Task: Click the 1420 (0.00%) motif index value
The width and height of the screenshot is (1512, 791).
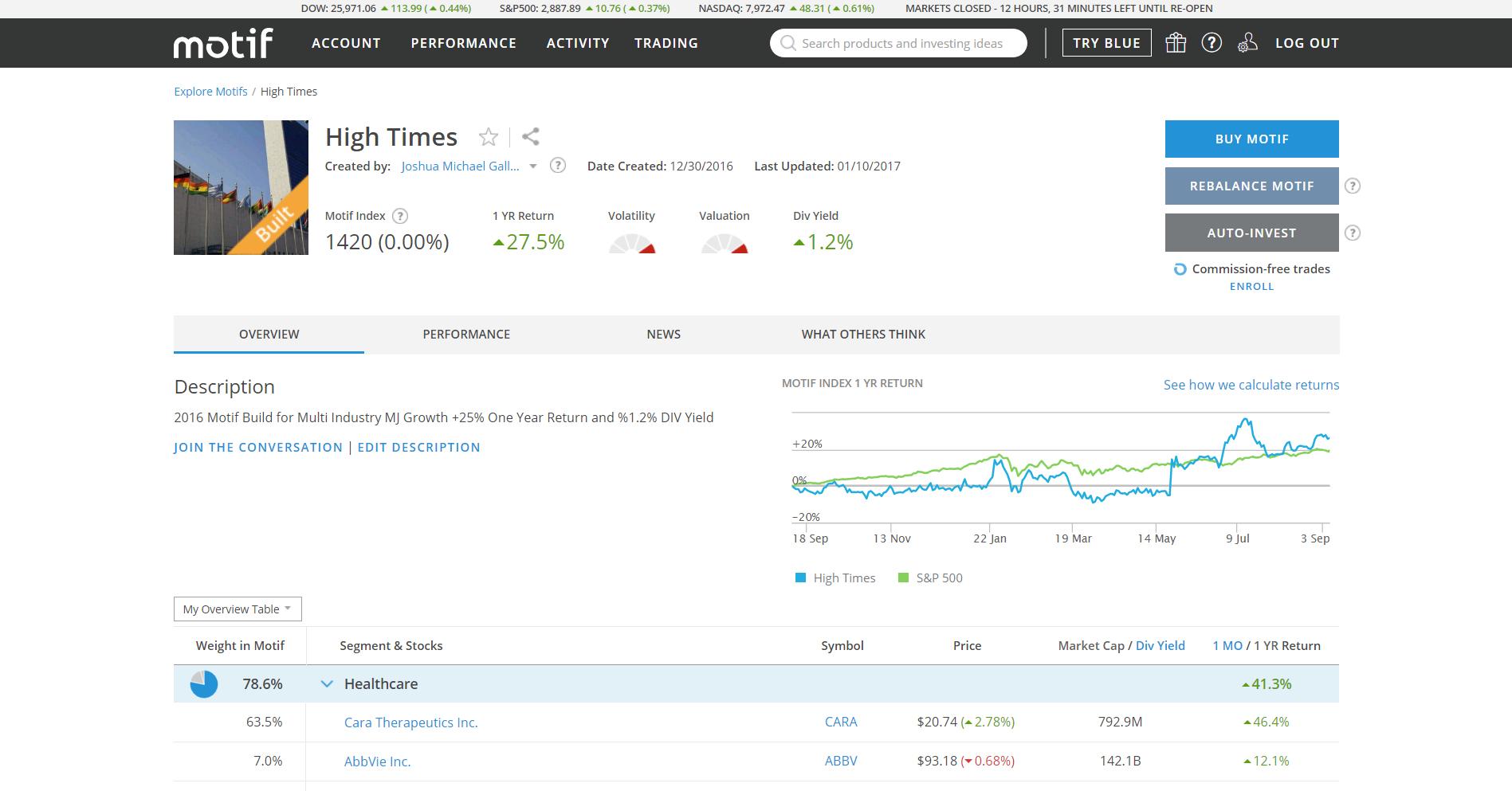Action: [x=387, y=242]
